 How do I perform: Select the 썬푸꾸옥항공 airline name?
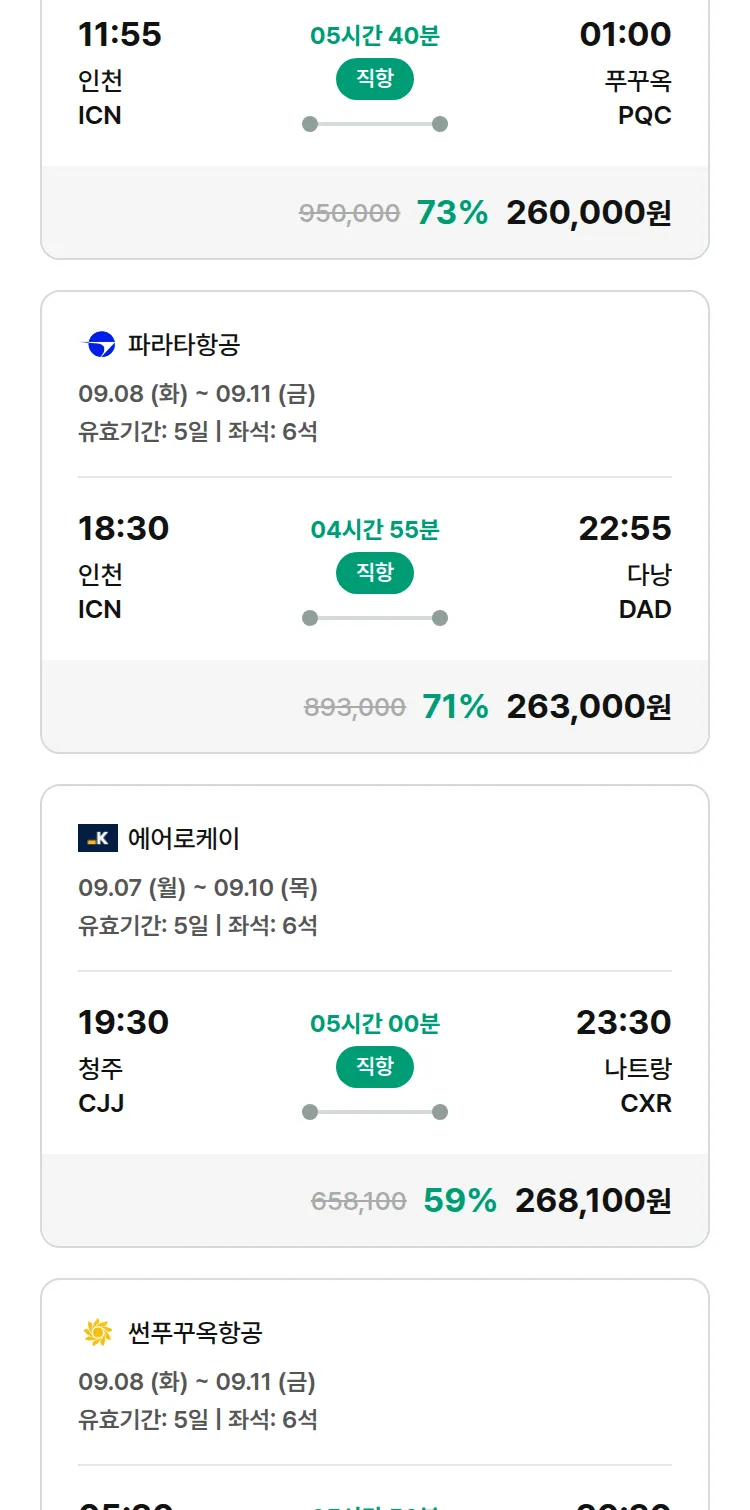(x=195, y=1332)
